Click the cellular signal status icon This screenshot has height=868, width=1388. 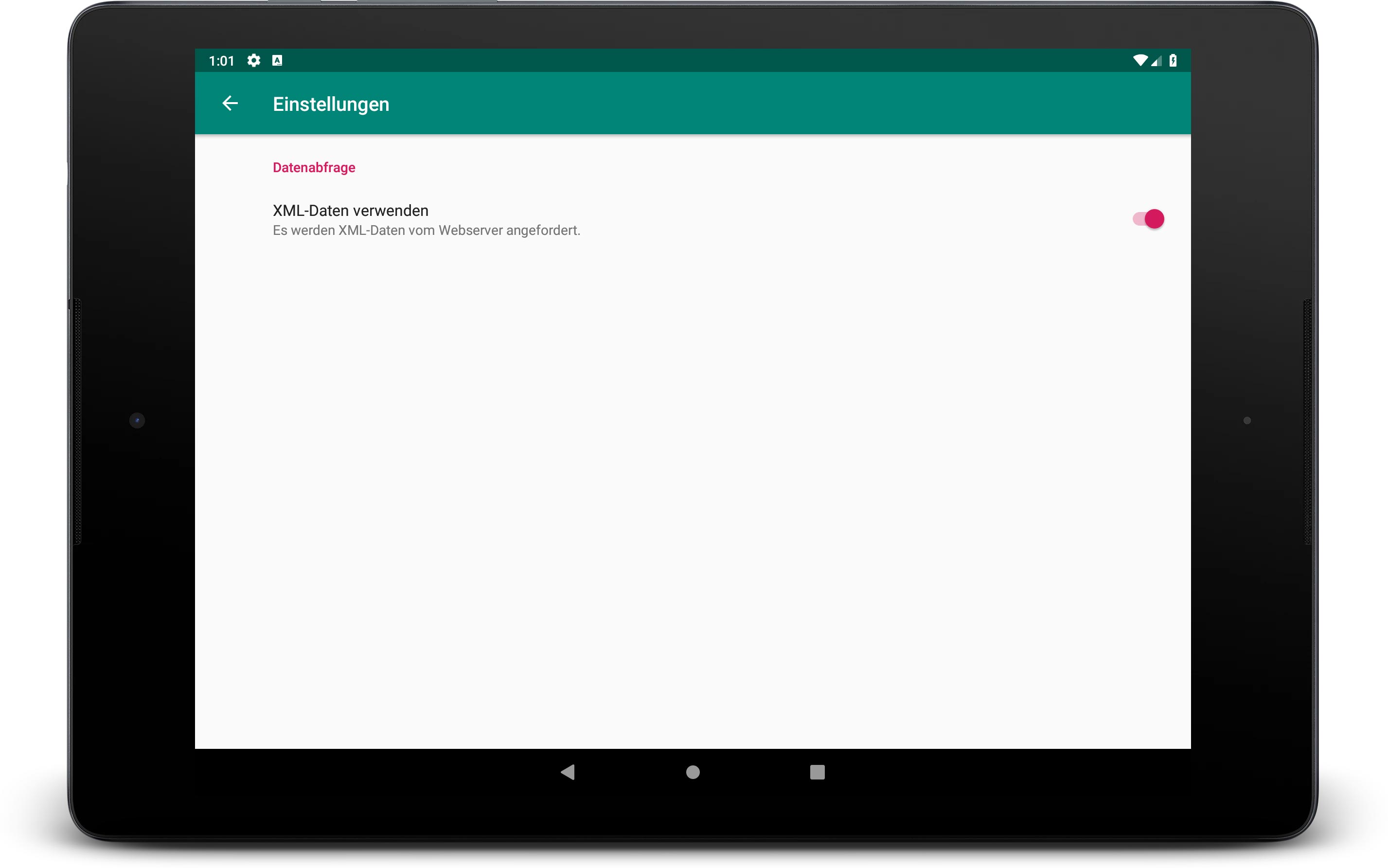(x=1156, y=60)
